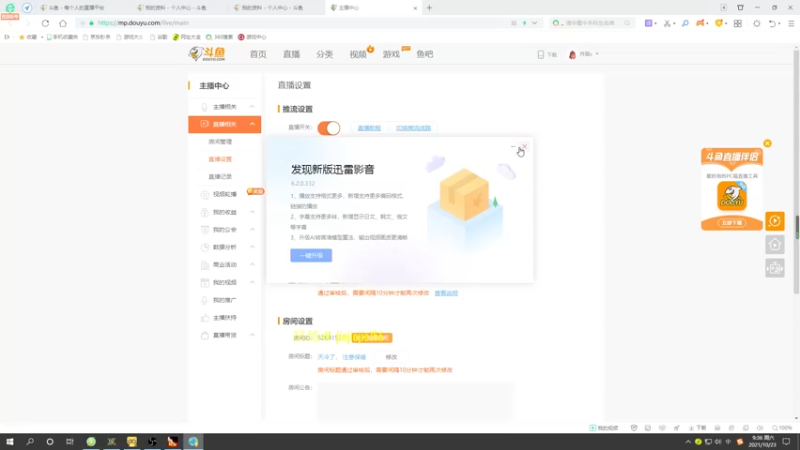Viewport: 800px width, 450px height.
Task: Open the 鱼吧 navigation item
Action: pos(424,54)
